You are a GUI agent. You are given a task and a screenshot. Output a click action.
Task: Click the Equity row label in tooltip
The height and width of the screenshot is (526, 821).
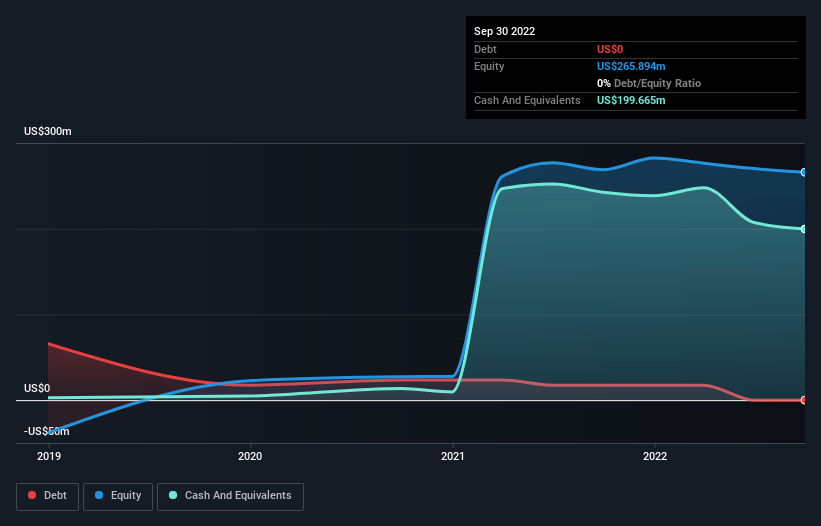[489, 66]
